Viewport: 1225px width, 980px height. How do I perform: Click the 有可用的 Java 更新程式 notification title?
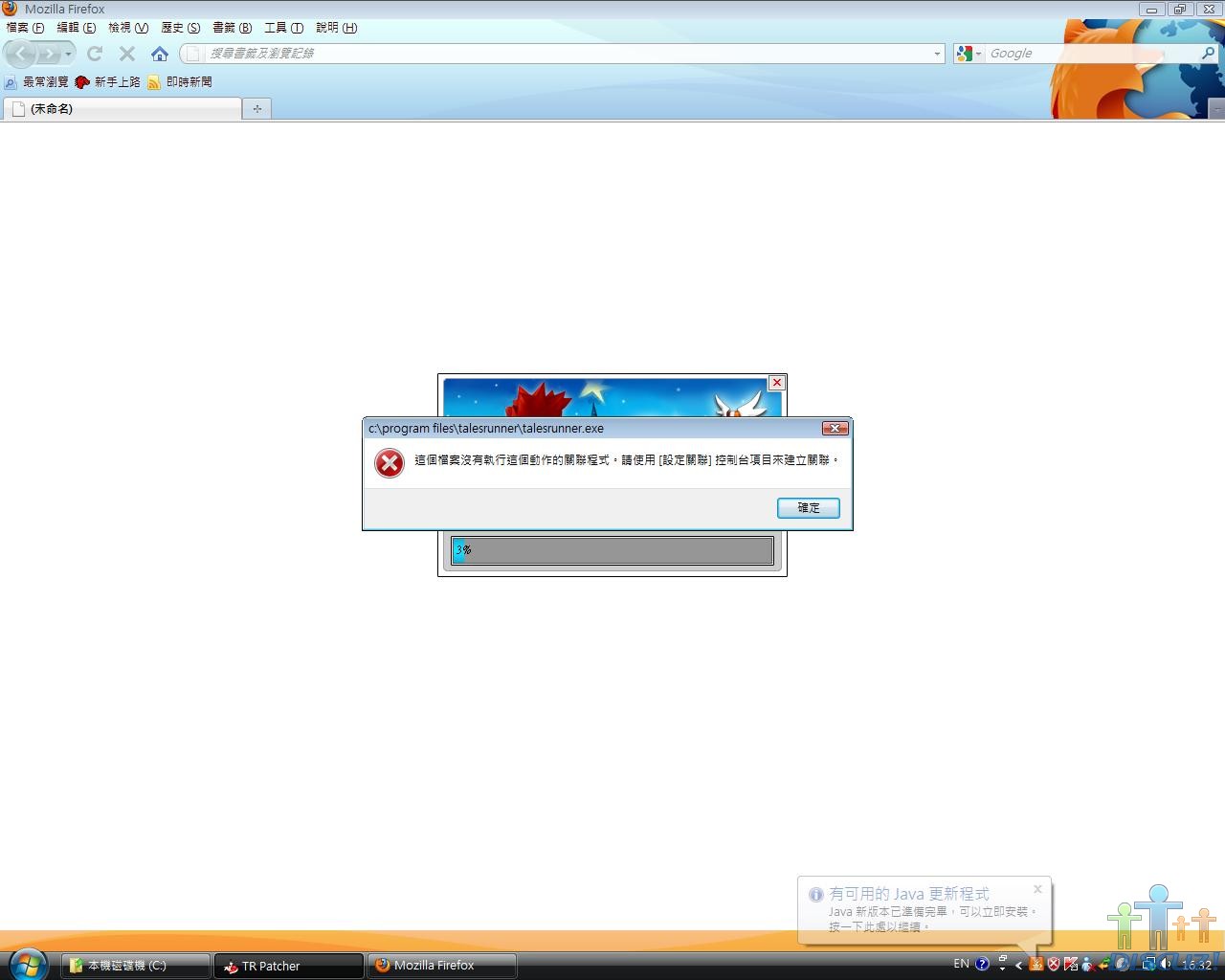tap(909, 894)
